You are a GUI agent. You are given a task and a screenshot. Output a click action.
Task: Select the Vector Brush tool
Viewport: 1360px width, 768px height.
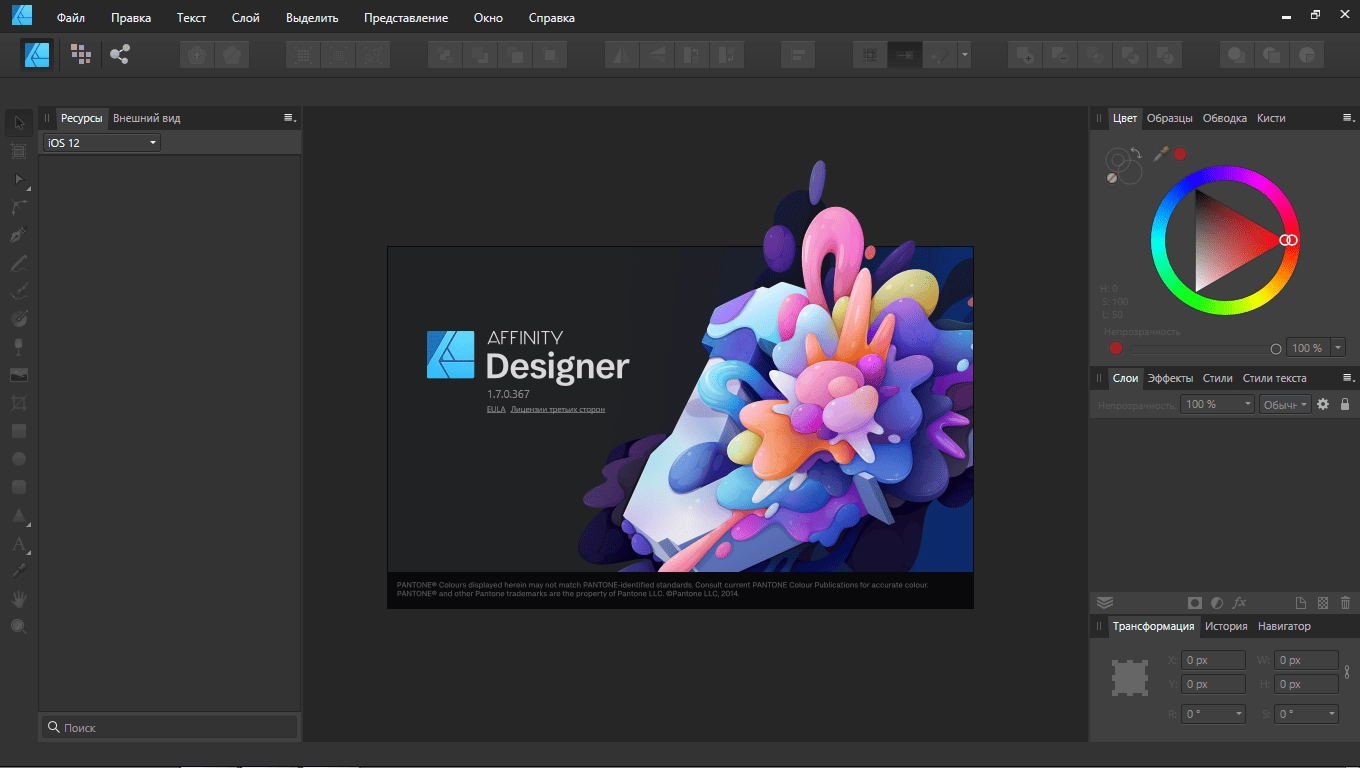[x=18, y=291]
